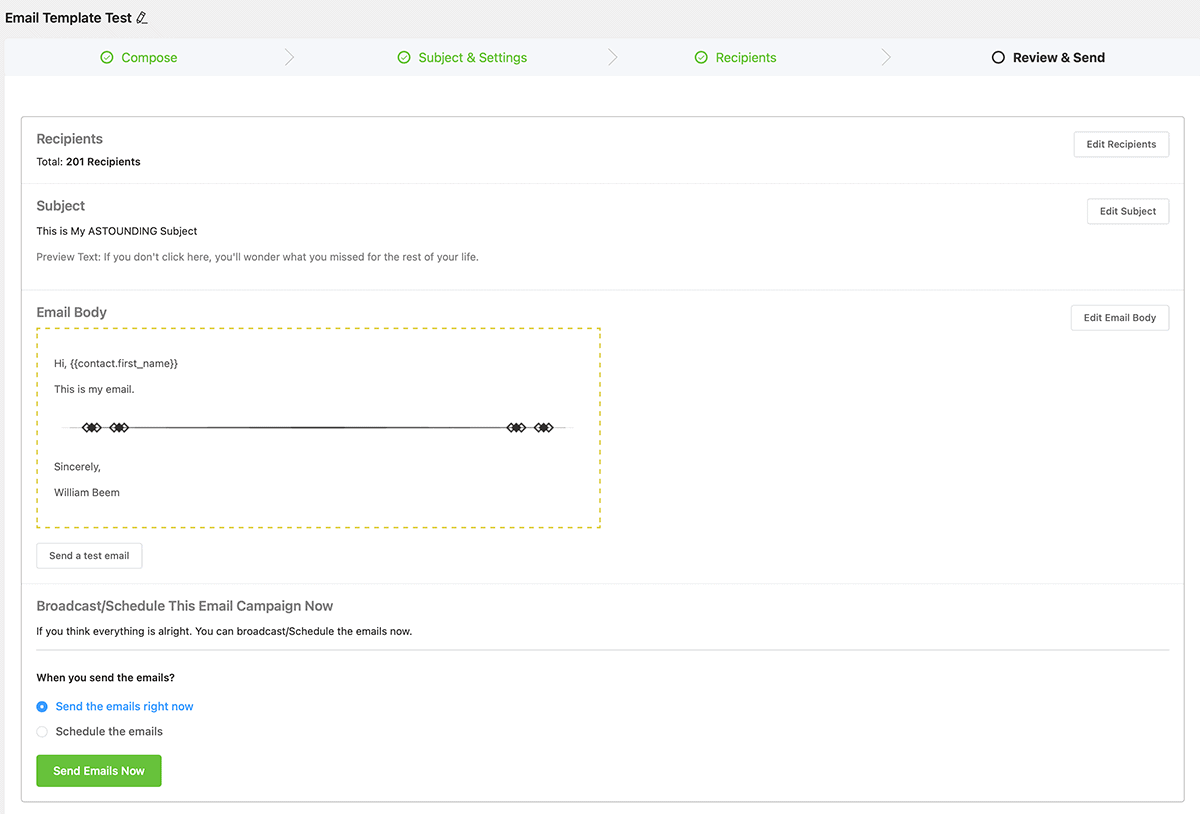This screenshot has width=1200, height=814.
Task: Open the Subject & Settings step
Action: [x=473, y=58]
